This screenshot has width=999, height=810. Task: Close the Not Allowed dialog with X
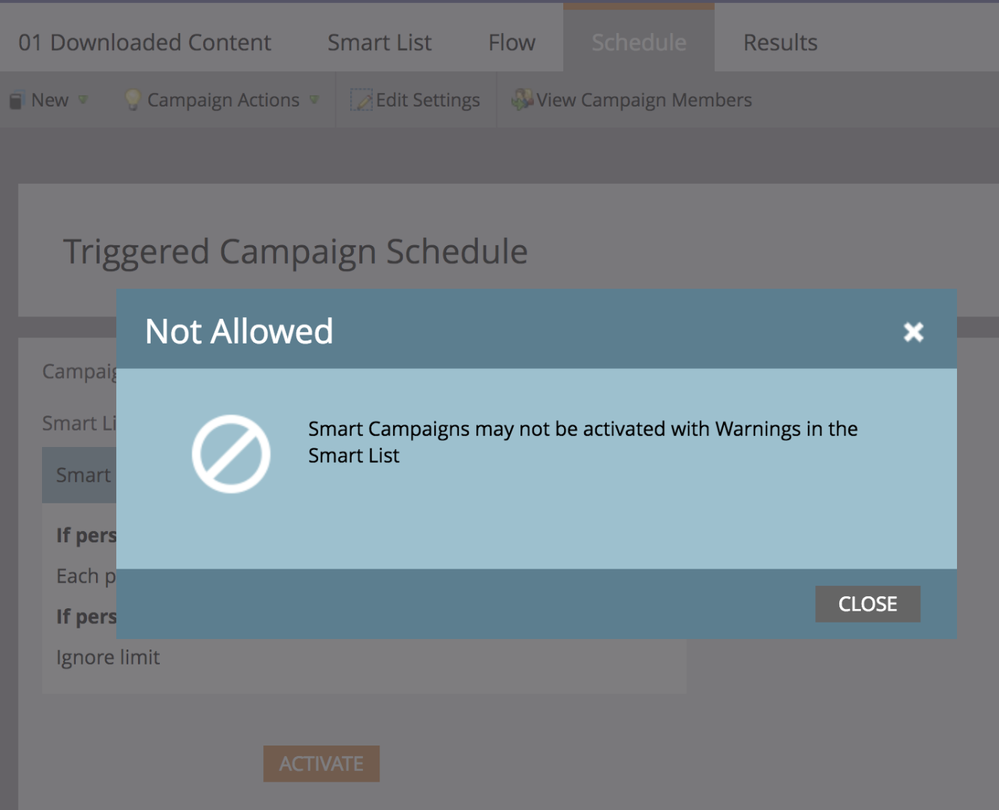[913, 331]
